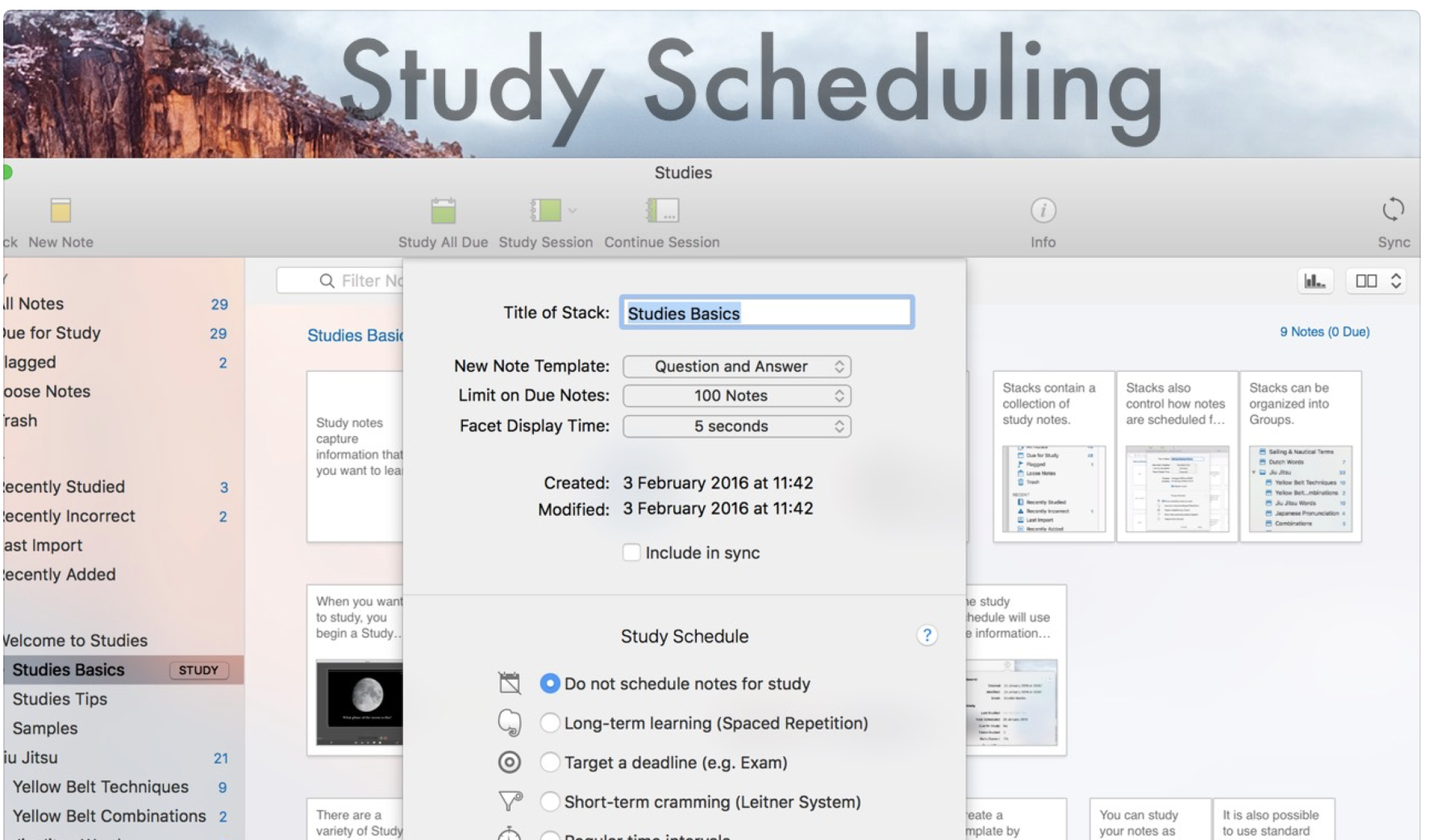The image size is (1437, 840).
Task: Click the Continue Session toolbar icon
Action: point(662,210)
